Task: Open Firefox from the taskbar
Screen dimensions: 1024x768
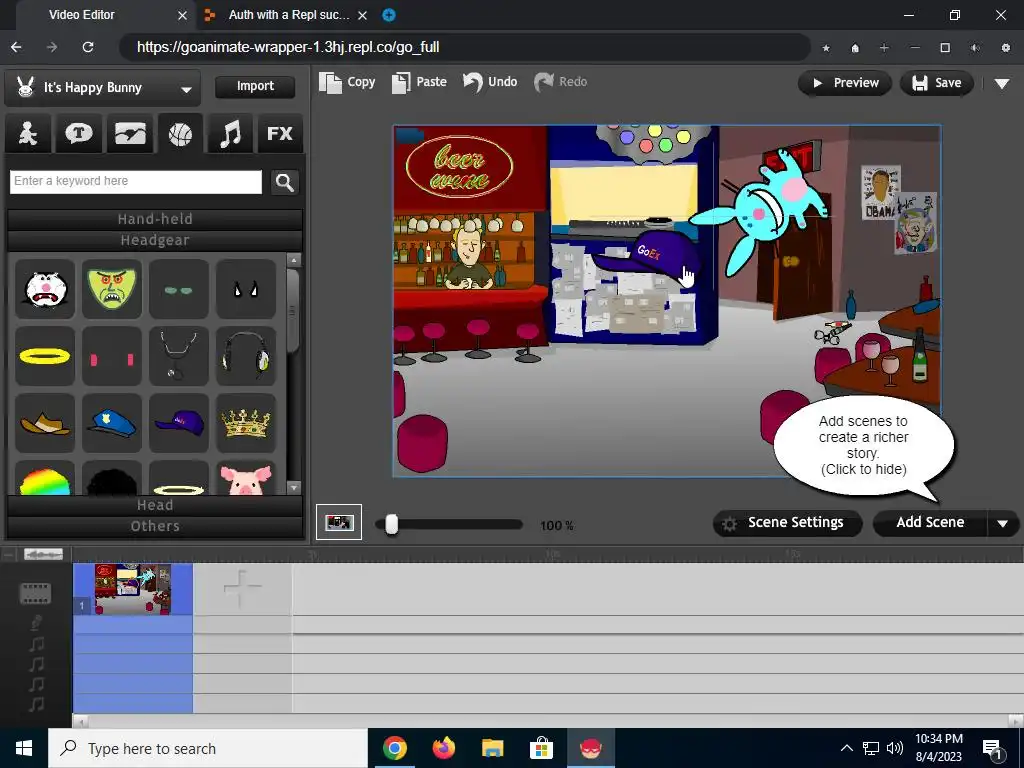Action: click(x=444, y=748)
